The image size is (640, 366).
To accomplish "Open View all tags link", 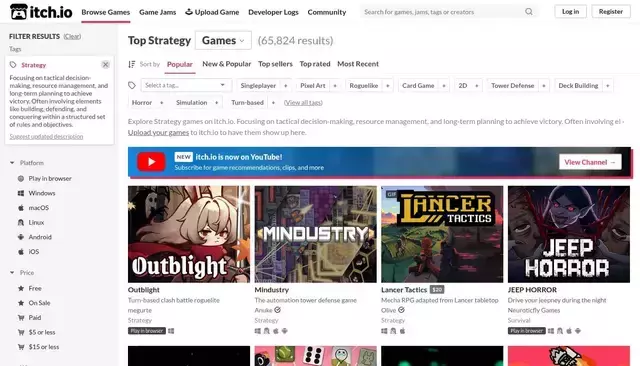I will coord(303,103).
